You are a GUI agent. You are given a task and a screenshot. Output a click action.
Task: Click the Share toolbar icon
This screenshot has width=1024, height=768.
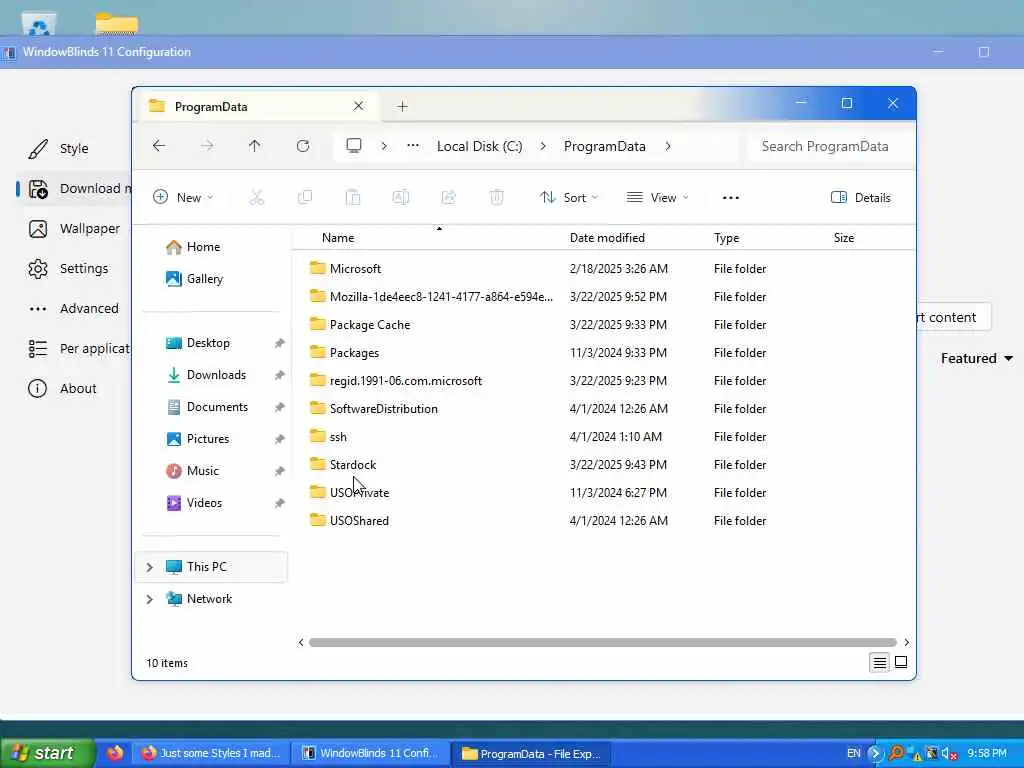(449, 197)
